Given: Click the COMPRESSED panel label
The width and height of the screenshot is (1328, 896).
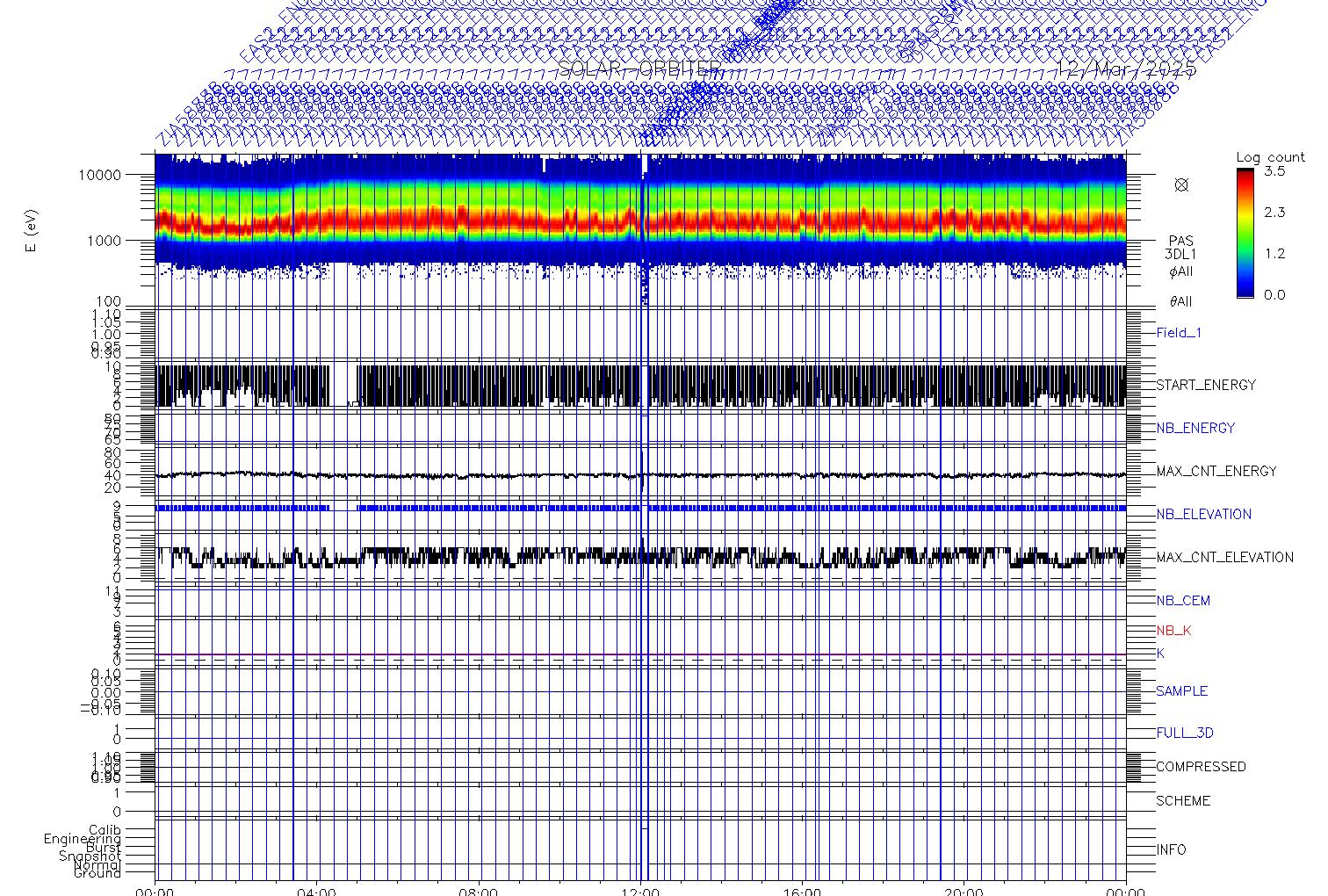Looking at the screenshot, I should 1201,767.
